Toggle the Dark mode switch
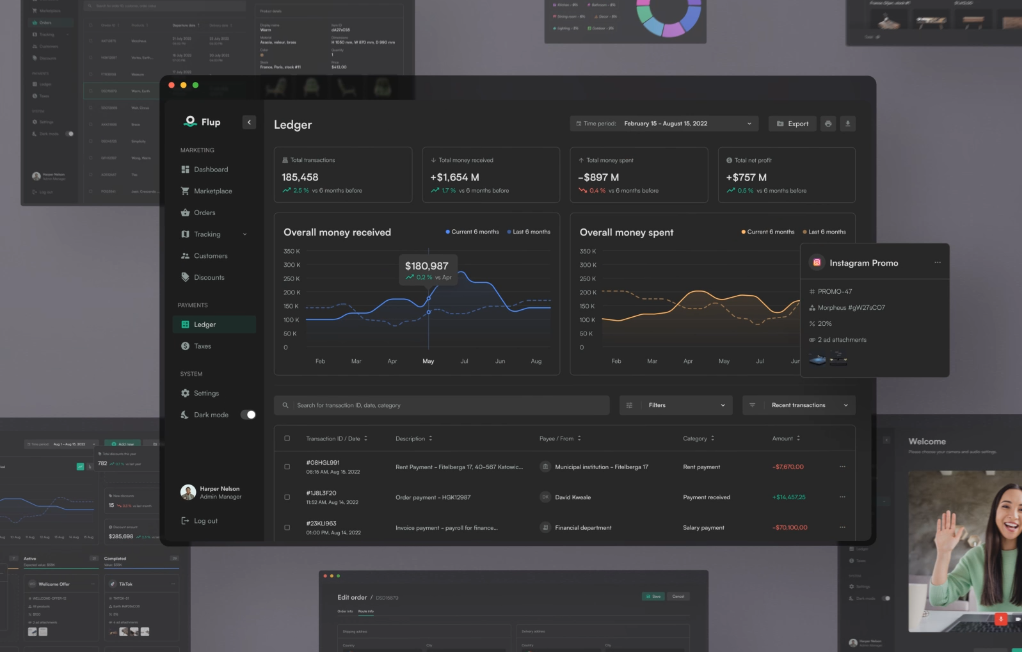The image size is (1022, 652). (248, 414)
